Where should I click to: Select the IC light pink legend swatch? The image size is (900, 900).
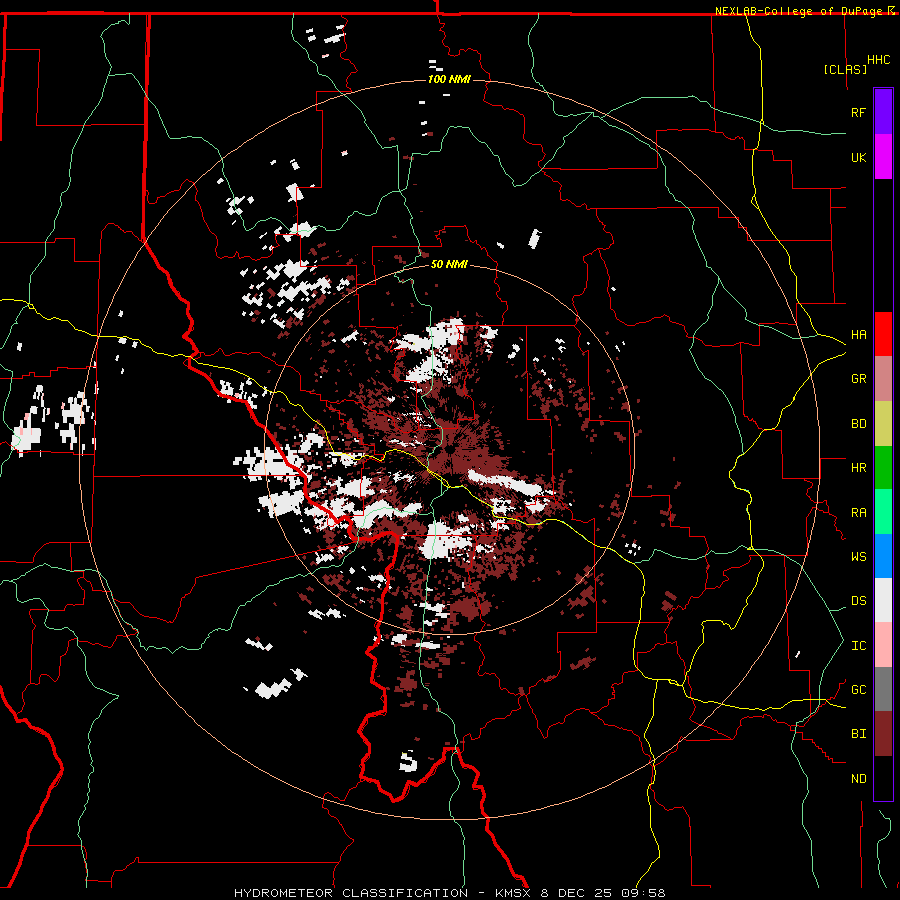(883, 645)
